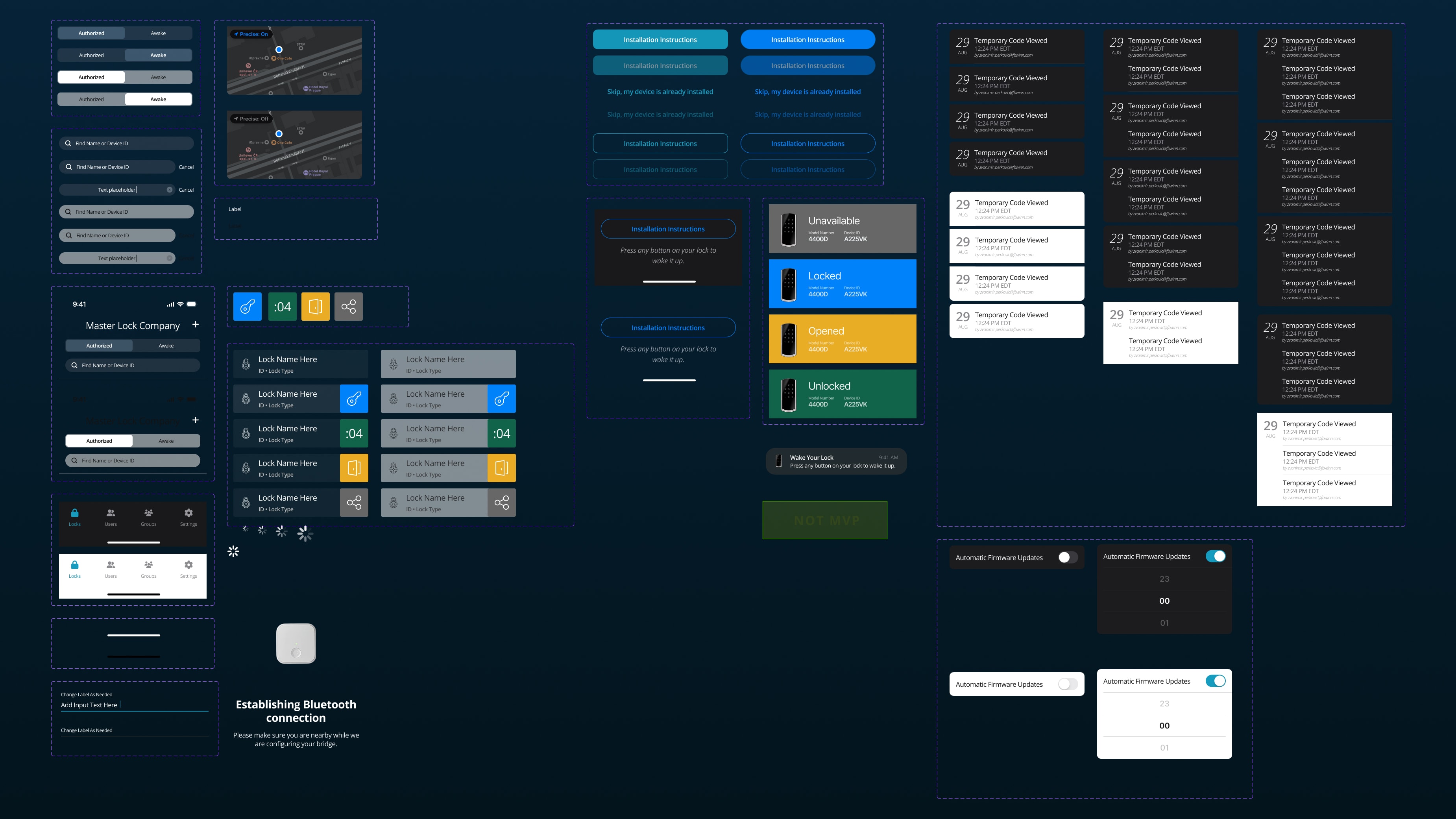Tap the Wake Your Lock notification banner
Screen dimensions: 1456x819
[836, 461]
